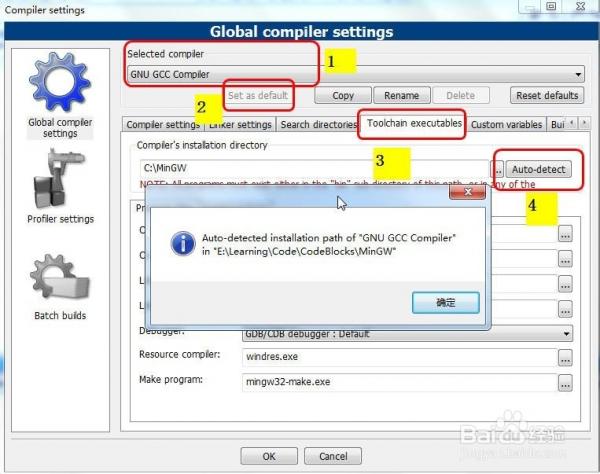The width and height of the screenshot is (600, 474).
Task: Click browse button beside installation directory field
Action: click(497, 170)
